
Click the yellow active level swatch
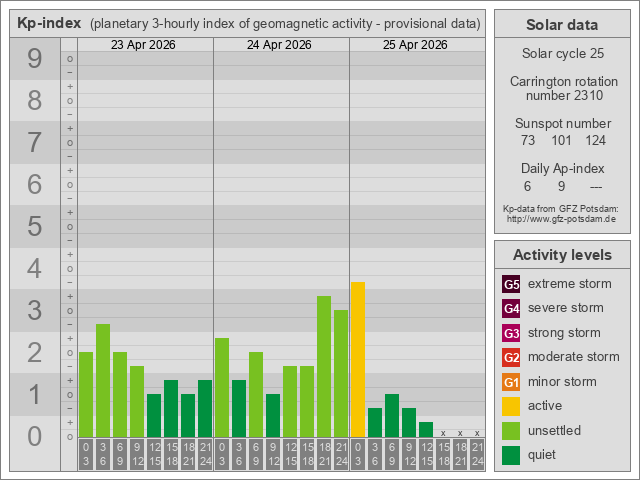tap(511, 406)
